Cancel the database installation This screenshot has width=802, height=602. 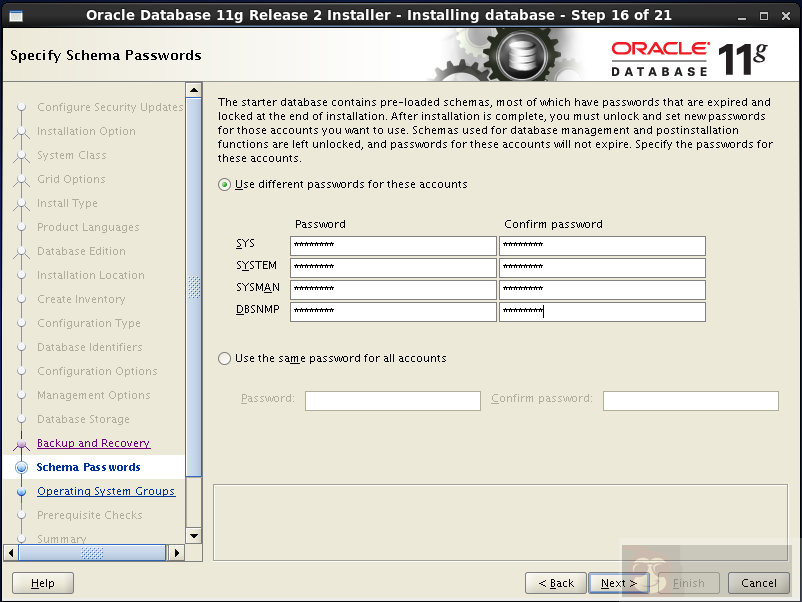point(758,583)
